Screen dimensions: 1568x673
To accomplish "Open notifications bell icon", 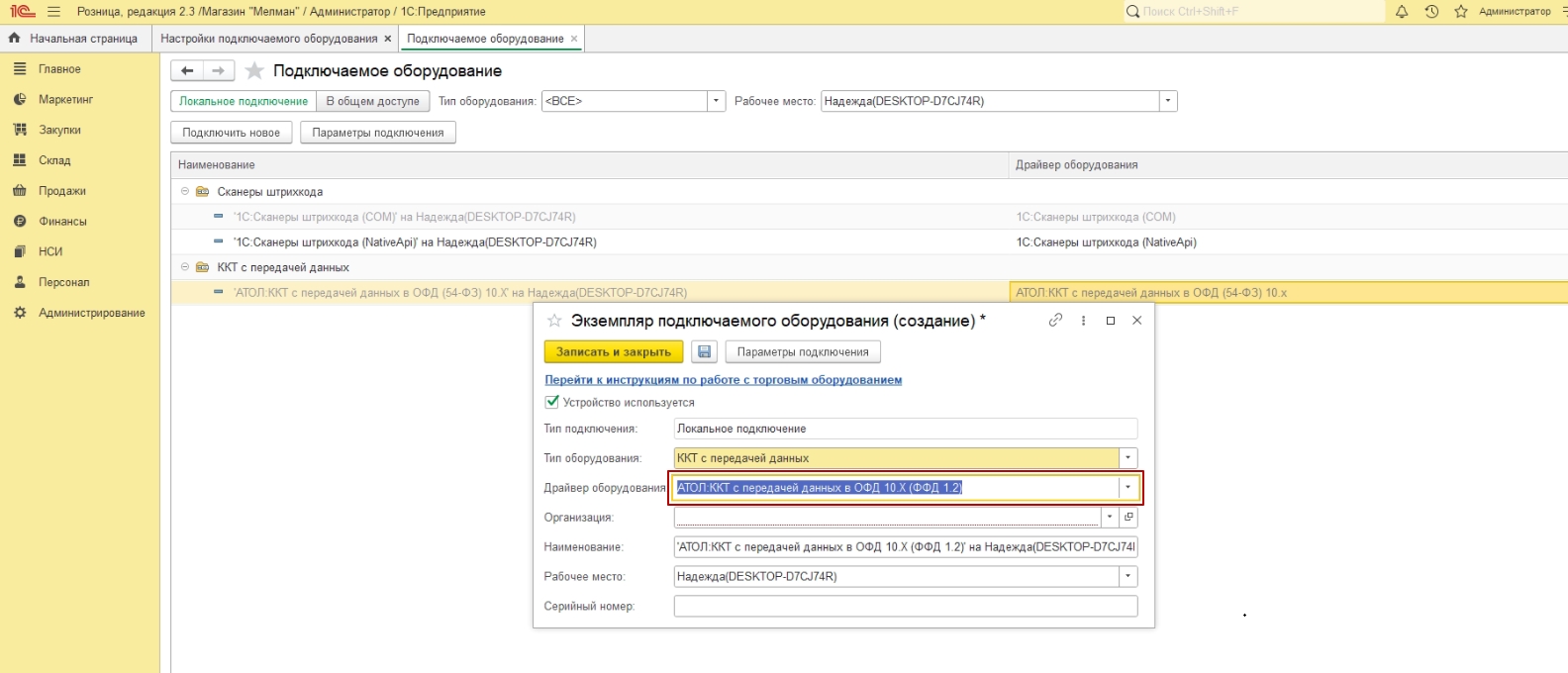I will click(x=1402, y=12).
